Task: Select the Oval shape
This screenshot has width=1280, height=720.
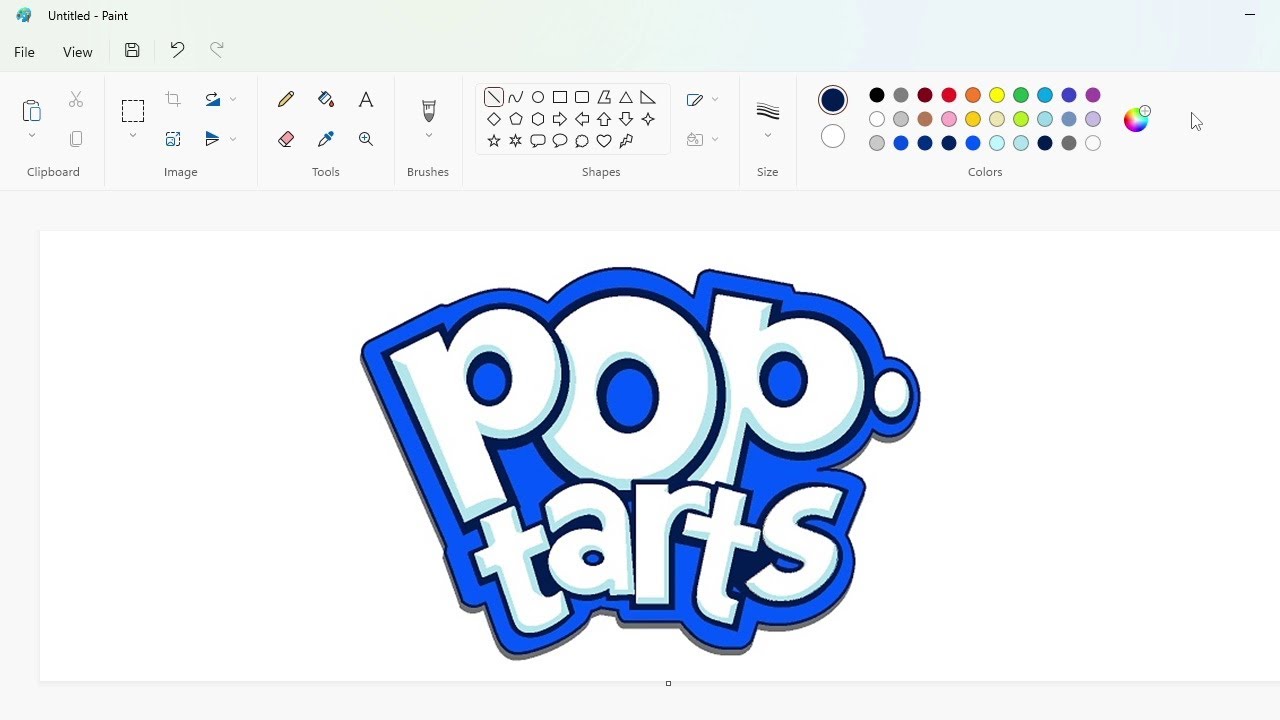Action: tap(538, 97)
